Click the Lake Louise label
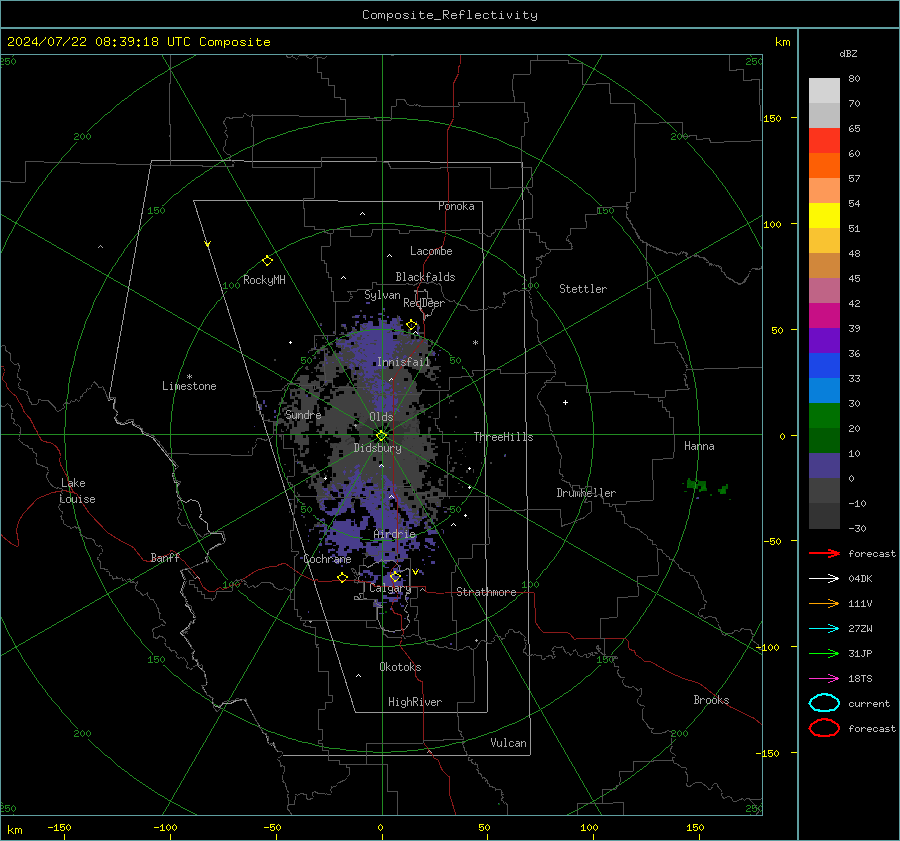 coord(77,491)
